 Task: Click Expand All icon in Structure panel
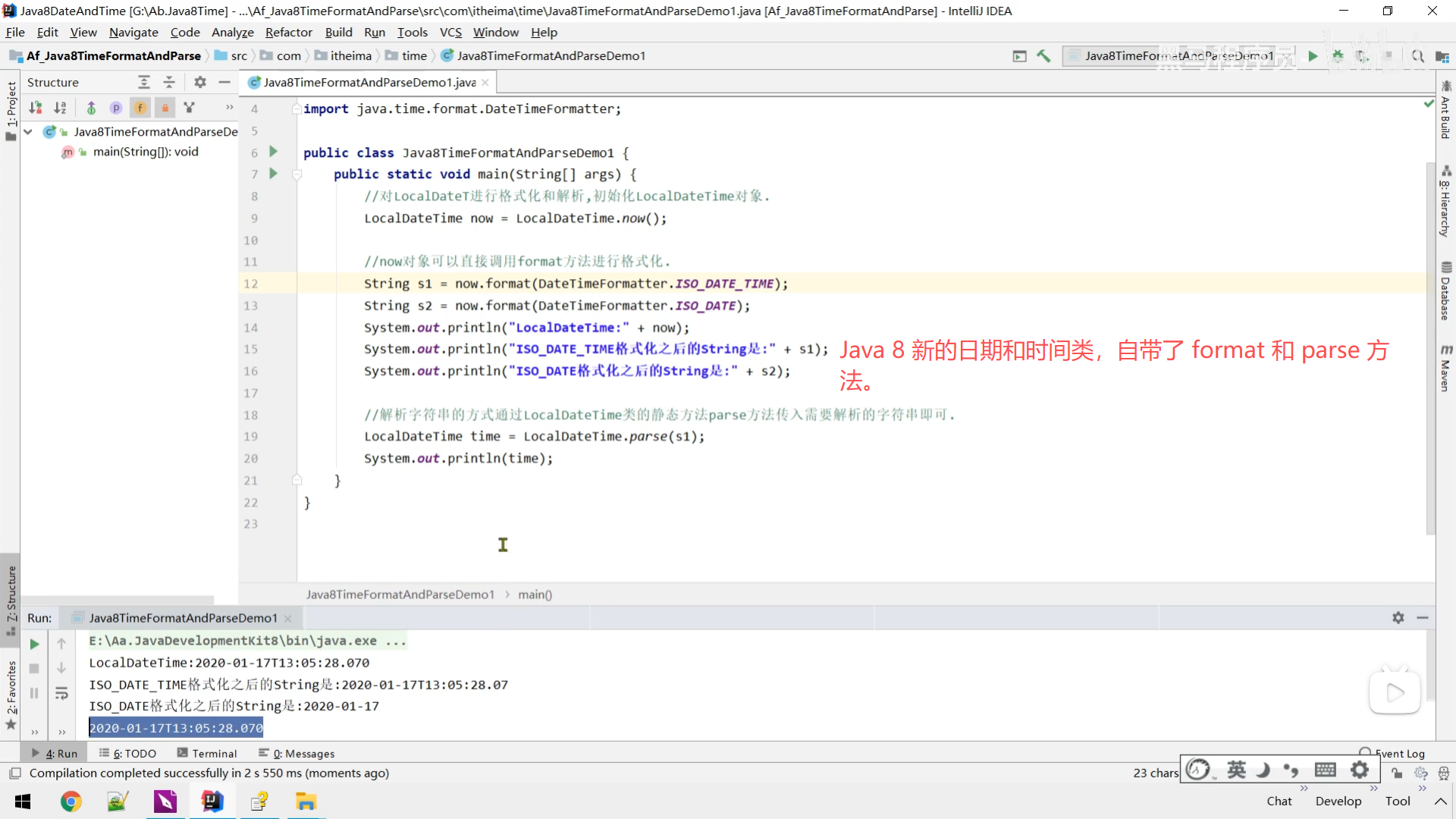pos(144,82)
